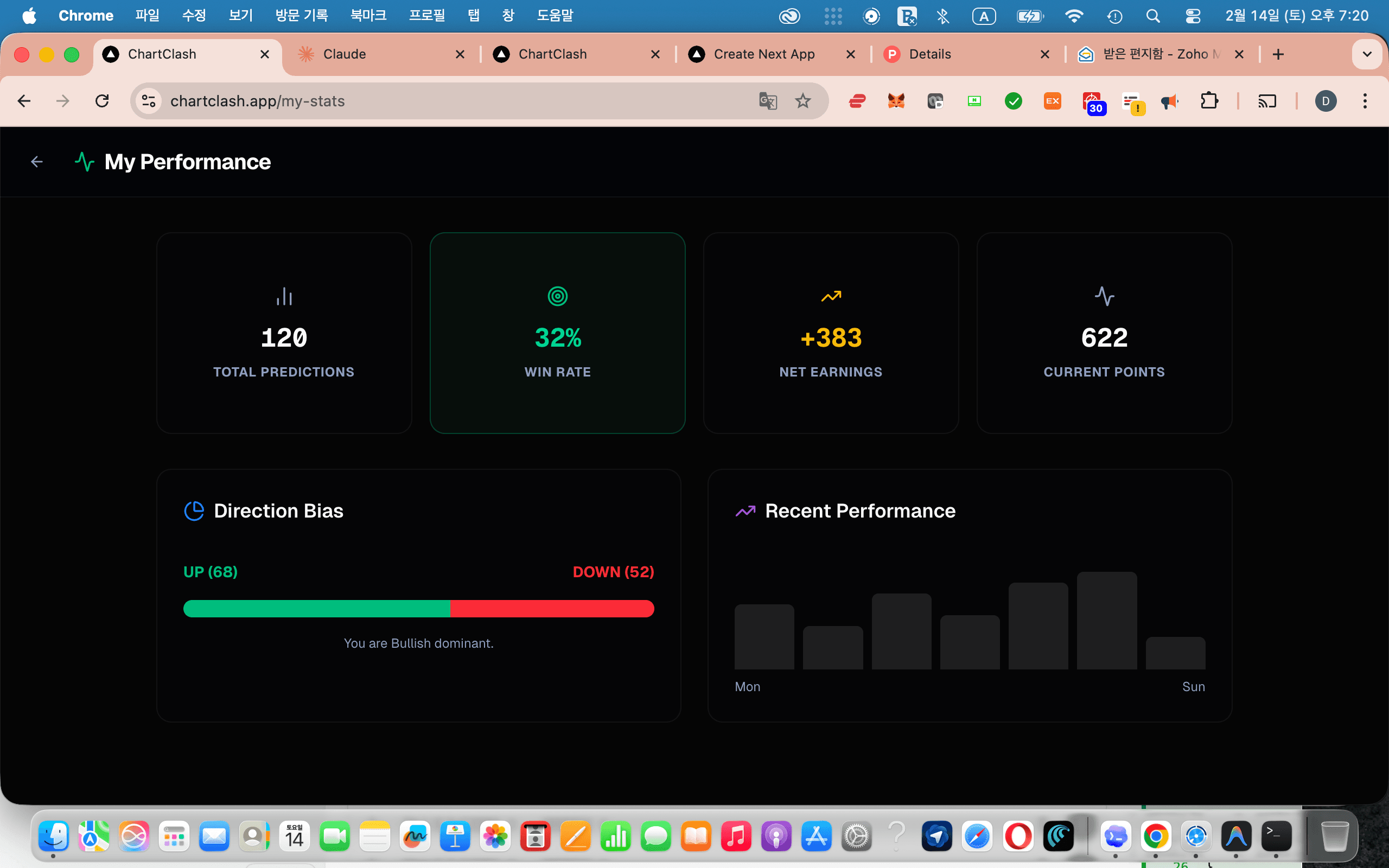Open Chrome's three-dot menu
The image size is (1389, 868).
click(x=1366, y=100)
